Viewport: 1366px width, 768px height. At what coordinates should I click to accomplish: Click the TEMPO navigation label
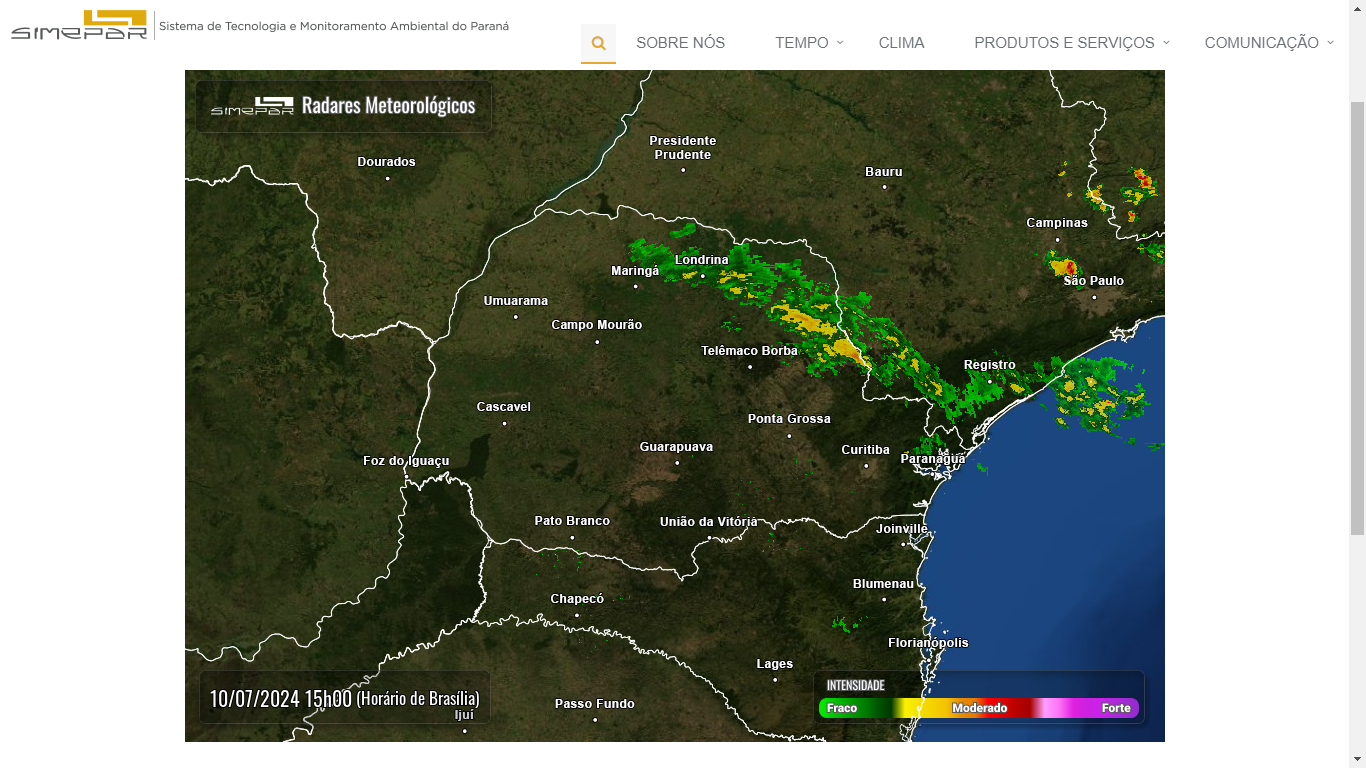click(802, 43)
